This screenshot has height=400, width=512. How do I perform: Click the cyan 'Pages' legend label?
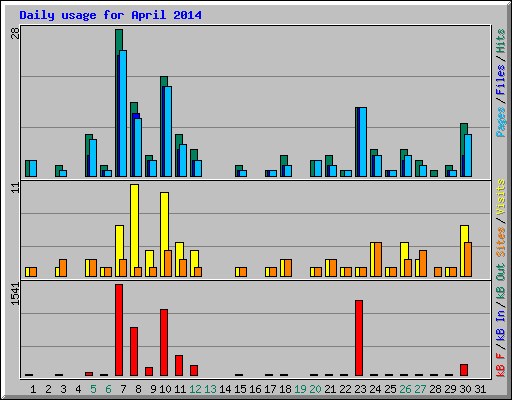(x=500, y=122)
